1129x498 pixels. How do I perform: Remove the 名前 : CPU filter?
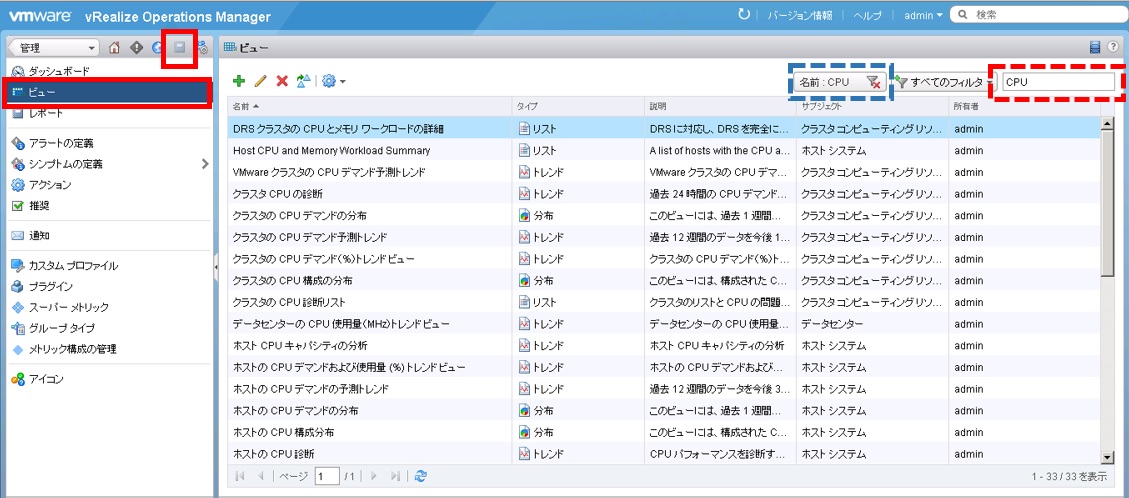[873, 82]
